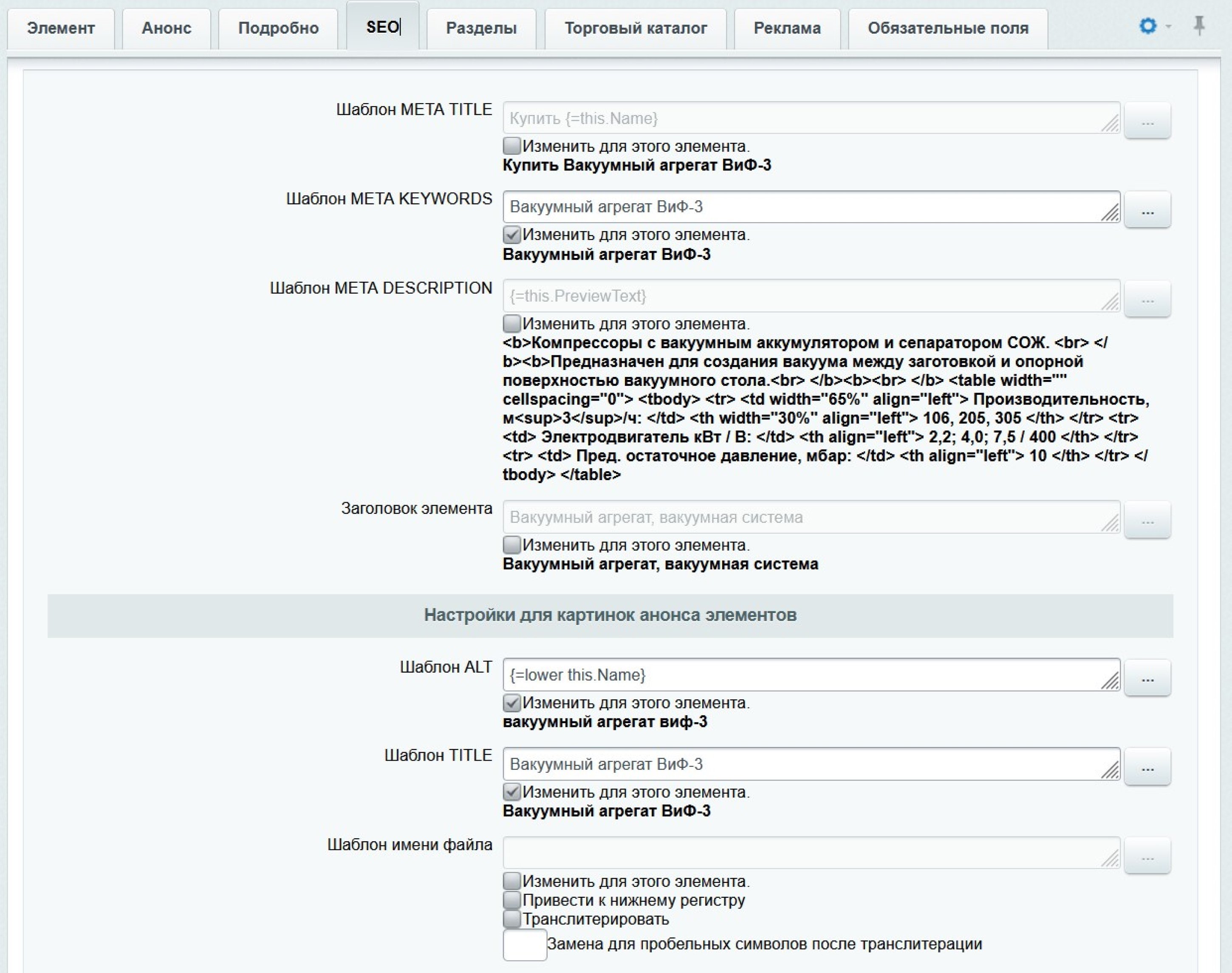Screen dimensions: 1232x973
Task: Check Привести к нижнему регистру option
Action: coord(511,900)
